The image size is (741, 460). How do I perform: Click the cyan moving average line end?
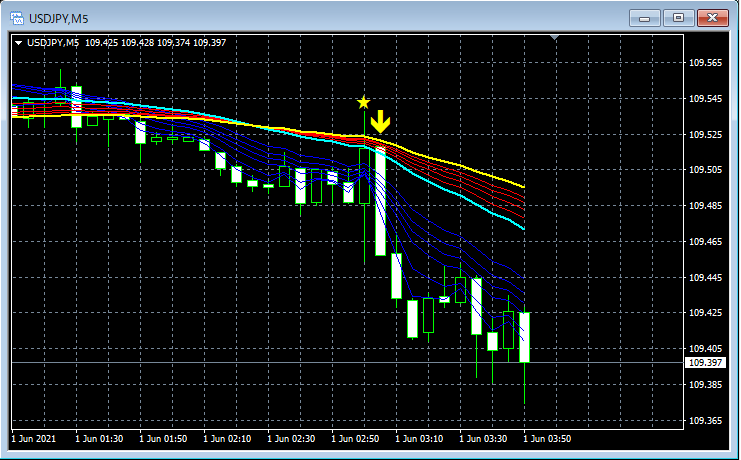point(523,229)
